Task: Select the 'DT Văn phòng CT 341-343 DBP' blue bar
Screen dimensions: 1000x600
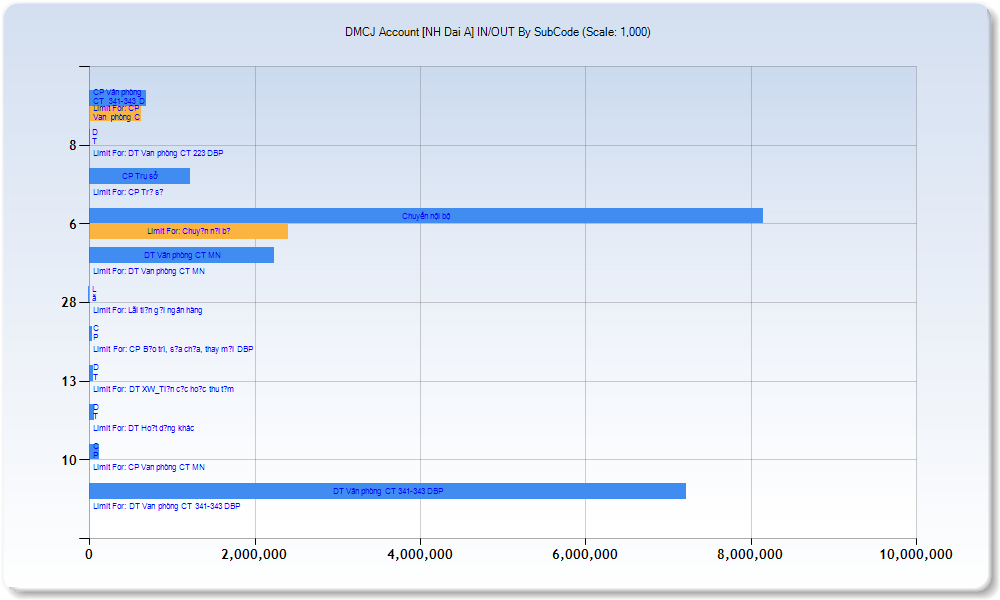Action: click(x=387, y=491)
